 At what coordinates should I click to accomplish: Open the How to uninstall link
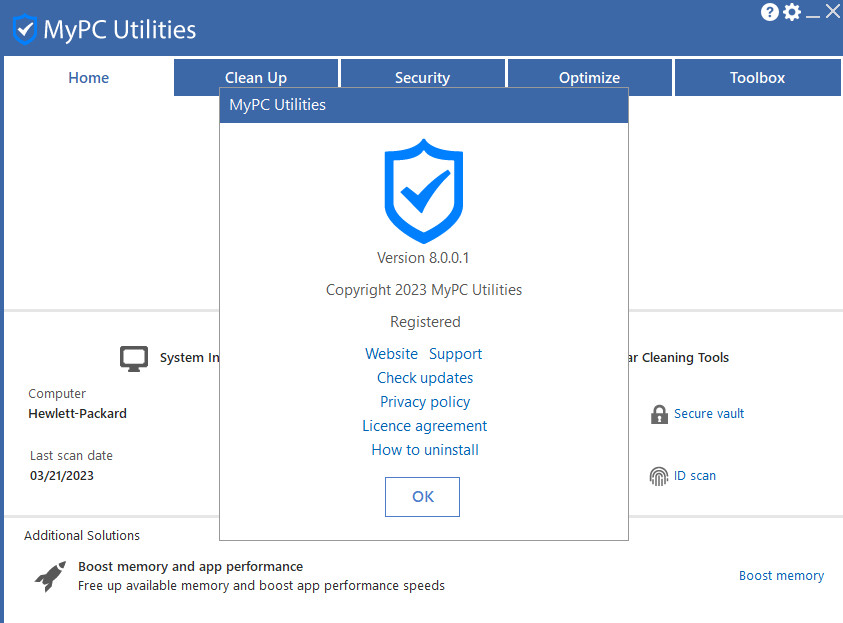click(x=425, y=450)
